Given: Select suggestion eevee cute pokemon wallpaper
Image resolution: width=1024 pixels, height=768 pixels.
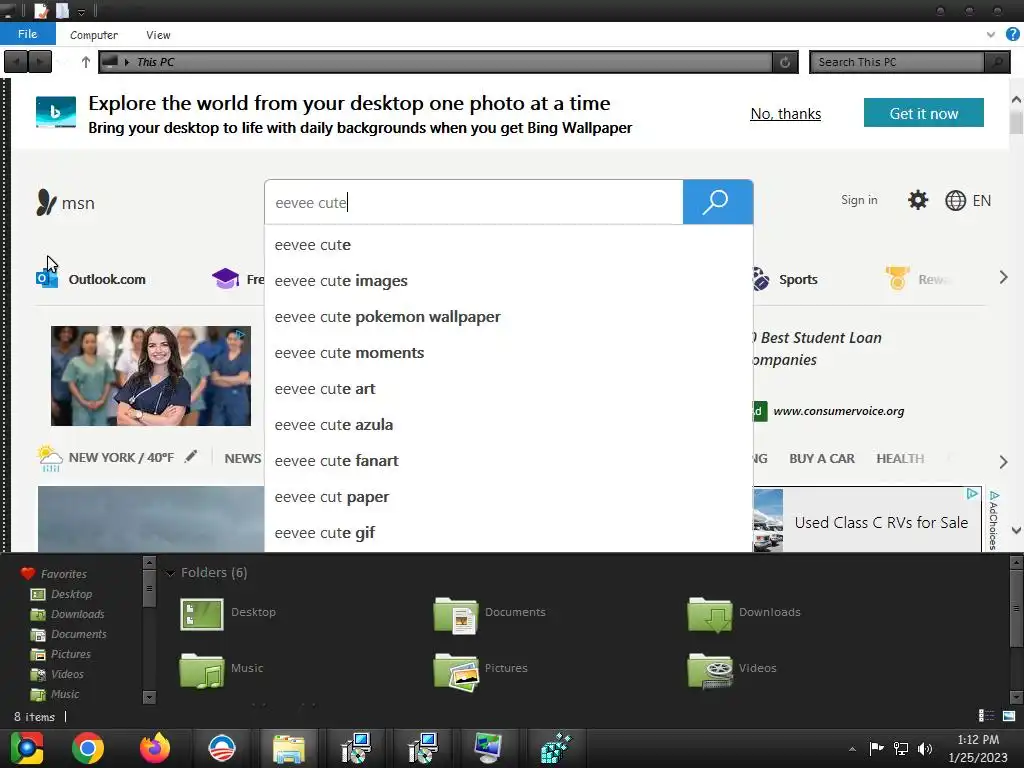Looking at the screenshot, I should coord(509,317).
